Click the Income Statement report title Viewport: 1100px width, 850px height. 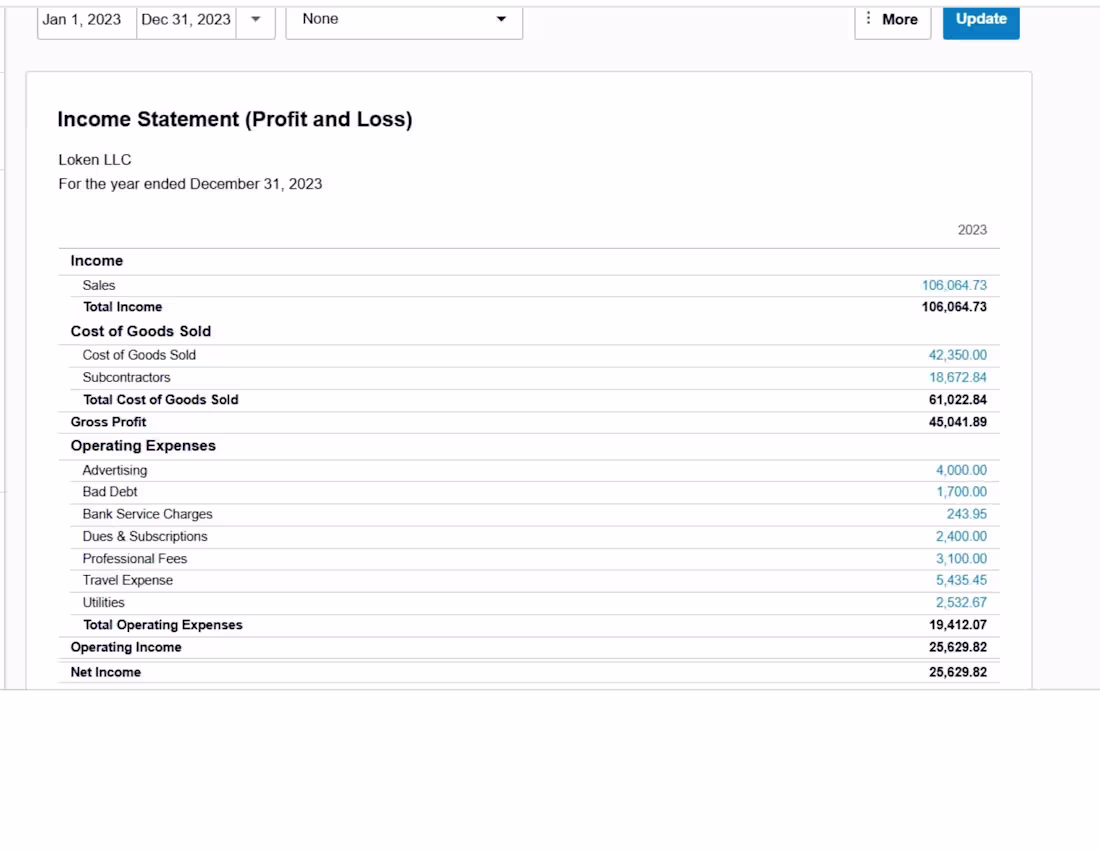[x=236, y=119]
